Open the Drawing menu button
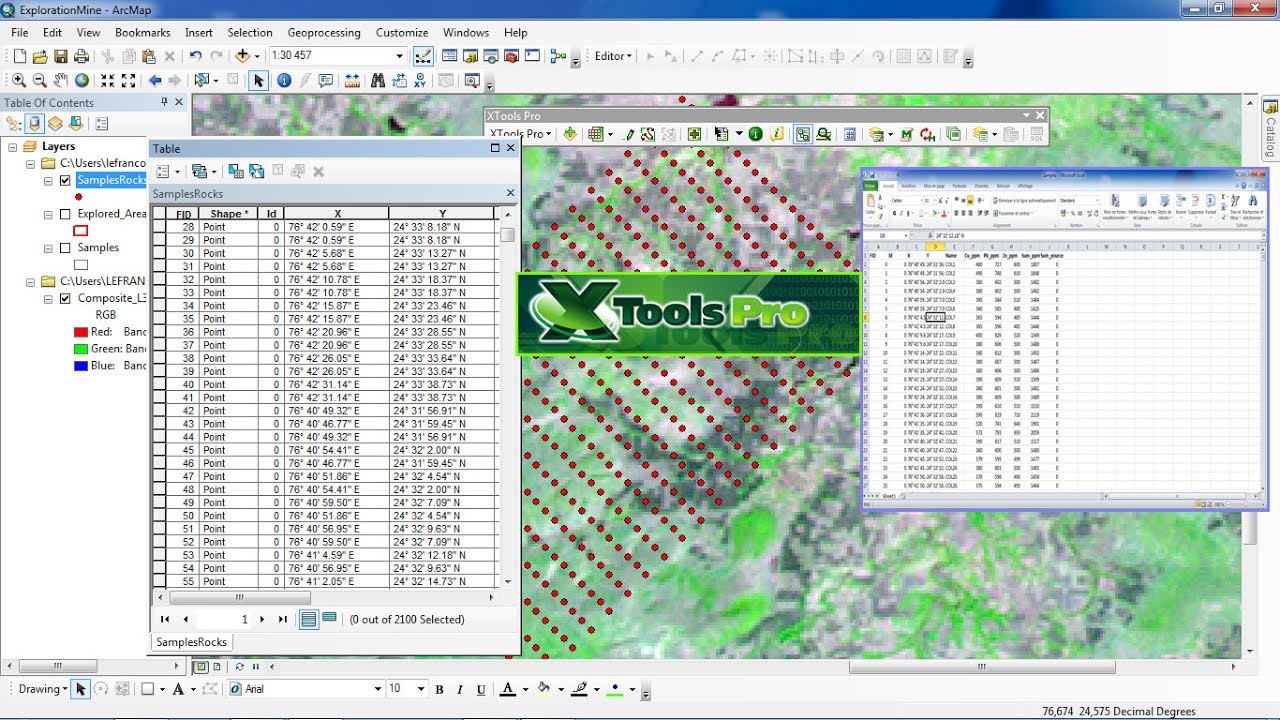 (43, 689)
